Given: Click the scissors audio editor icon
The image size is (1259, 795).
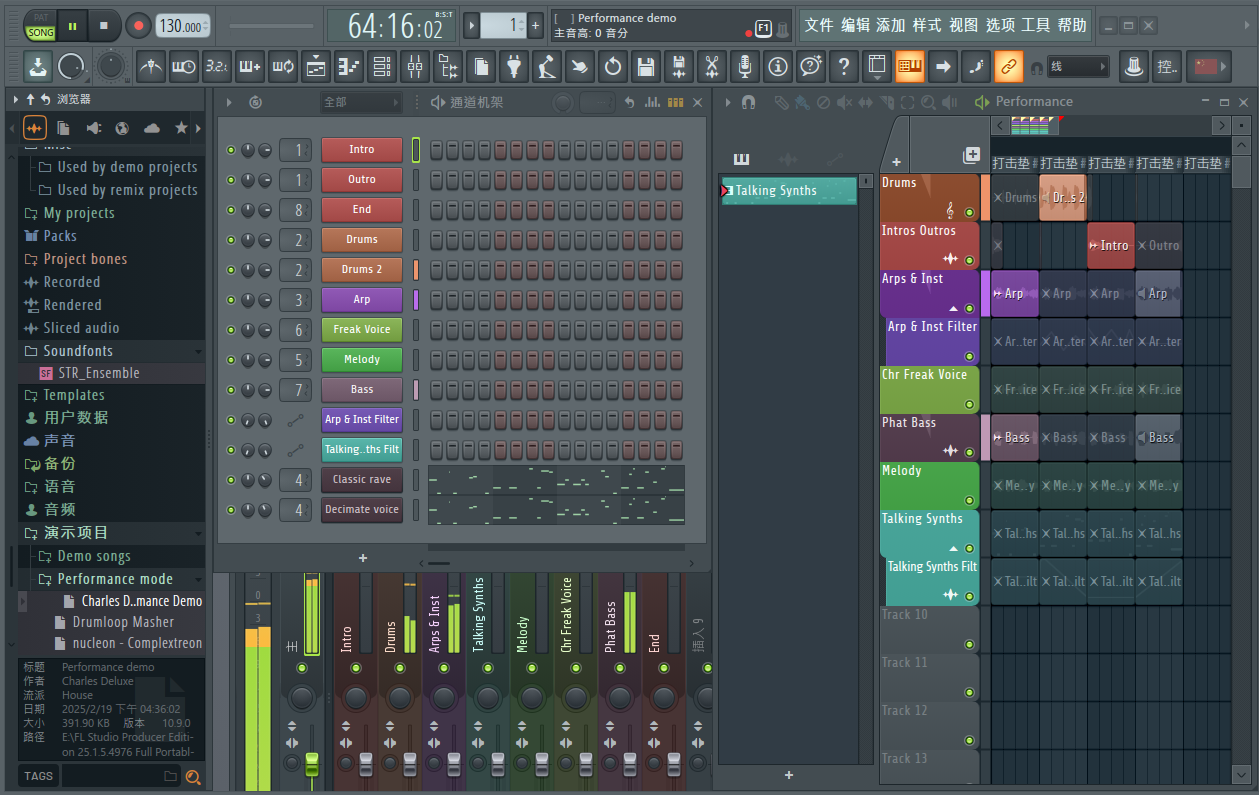Looking at the screenshot, I should (711, 67).
